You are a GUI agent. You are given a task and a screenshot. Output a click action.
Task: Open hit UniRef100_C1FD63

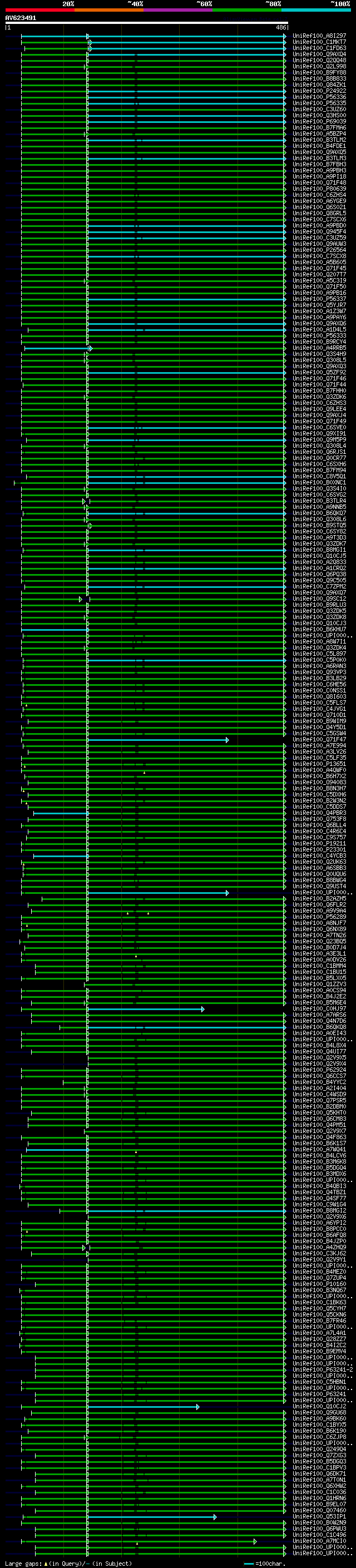coord(319,48)
